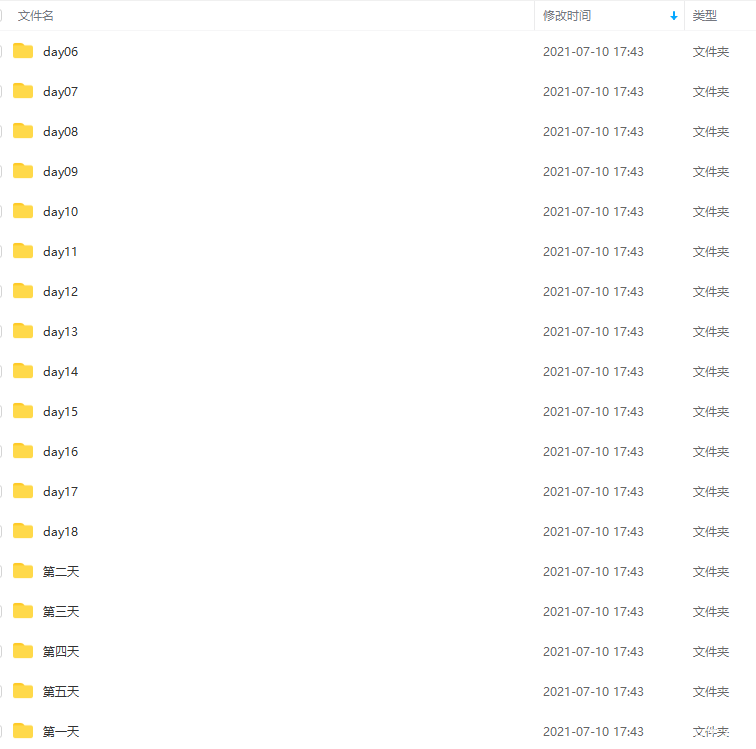Click the day06 folder icon
756x749 pixels.
click(23, 51)
